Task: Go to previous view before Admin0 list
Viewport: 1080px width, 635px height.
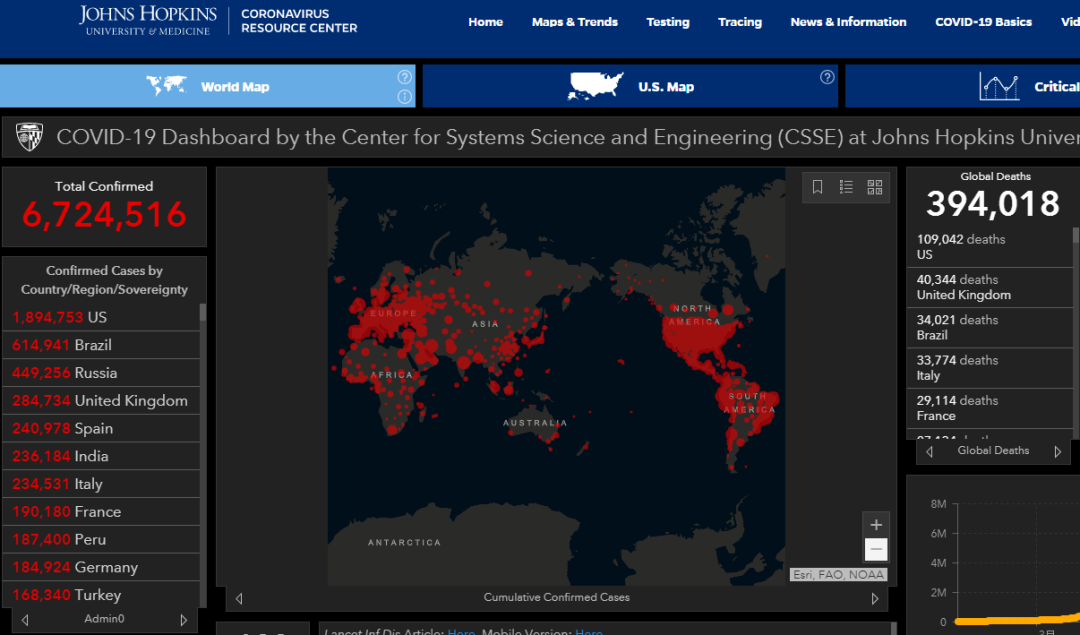Action: [25, 620]
